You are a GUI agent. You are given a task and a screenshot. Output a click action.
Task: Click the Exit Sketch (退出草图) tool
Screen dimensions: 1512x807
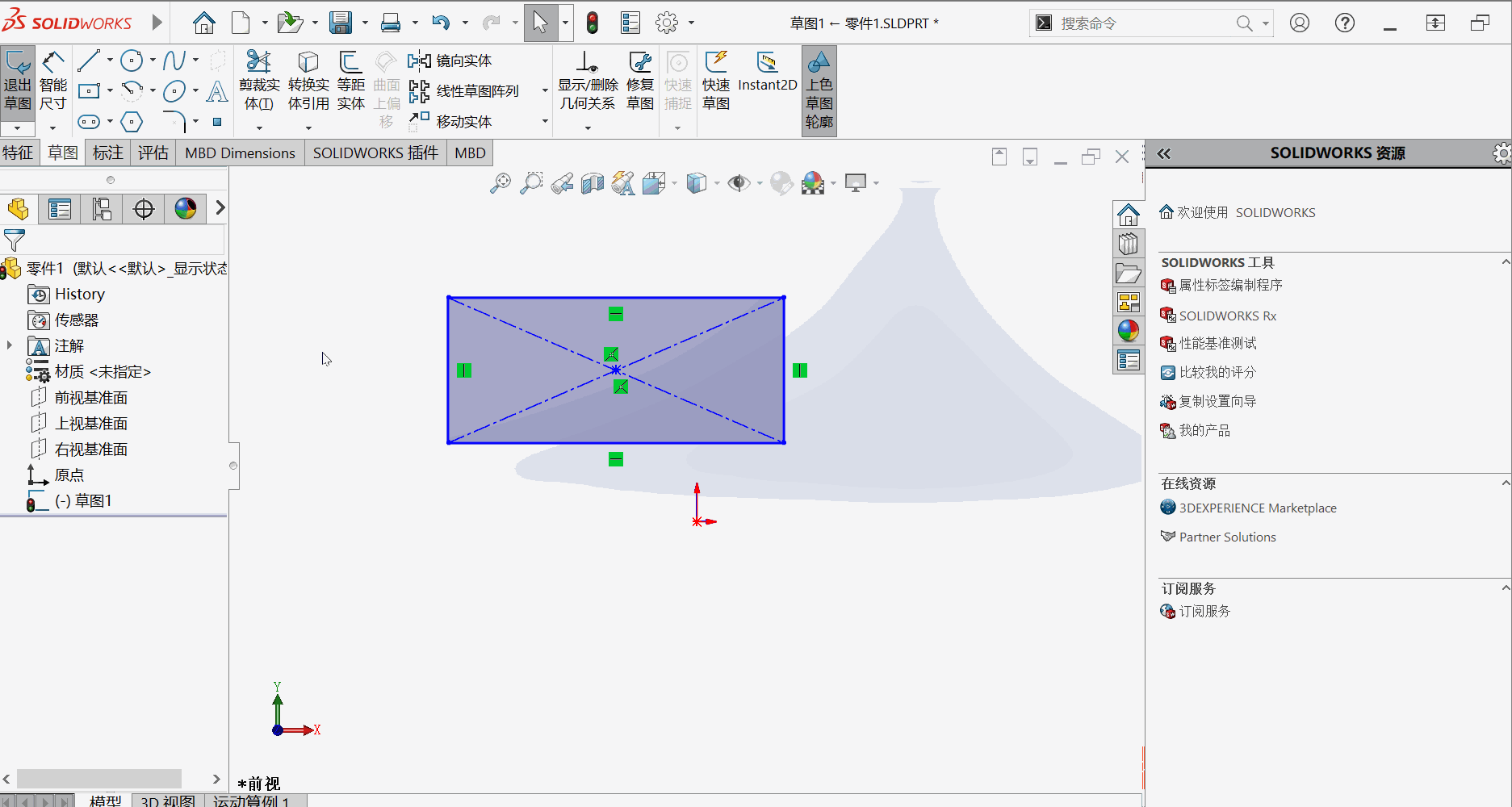click(x=18, y=81)
